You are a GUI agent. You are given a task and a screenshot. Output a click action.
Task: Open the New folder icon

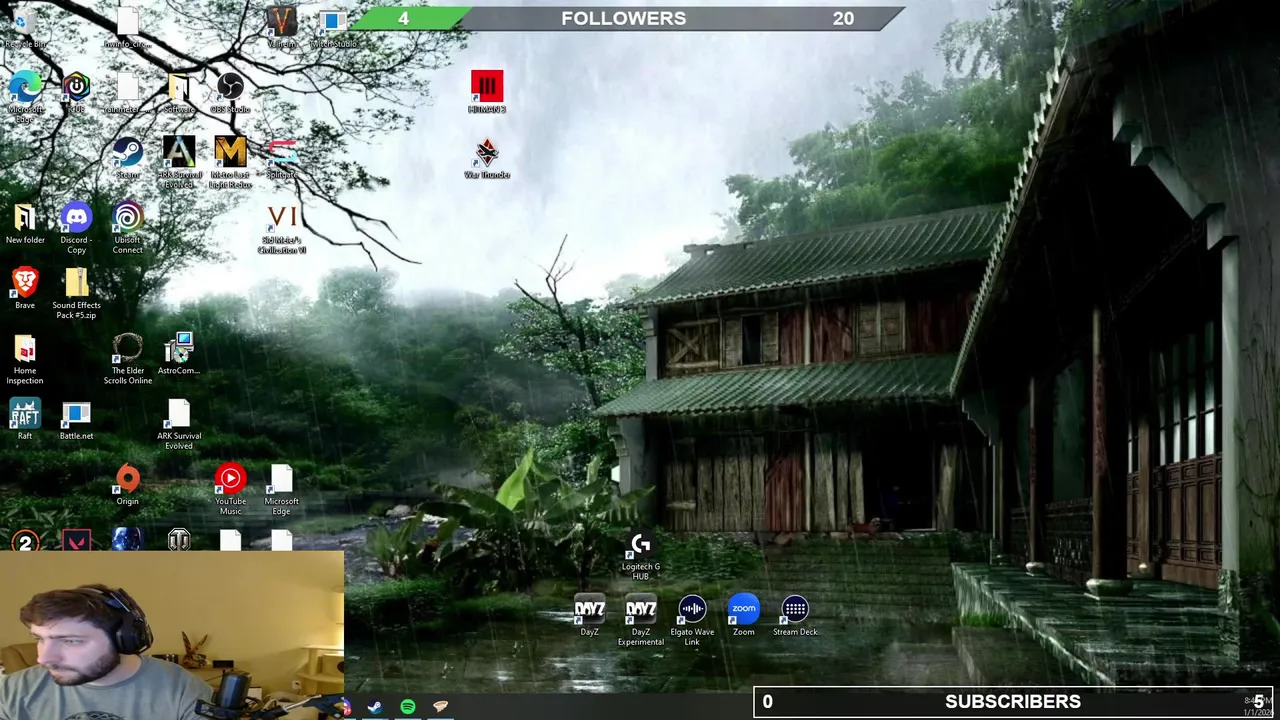pyautogui.click(x=25, y=223)
